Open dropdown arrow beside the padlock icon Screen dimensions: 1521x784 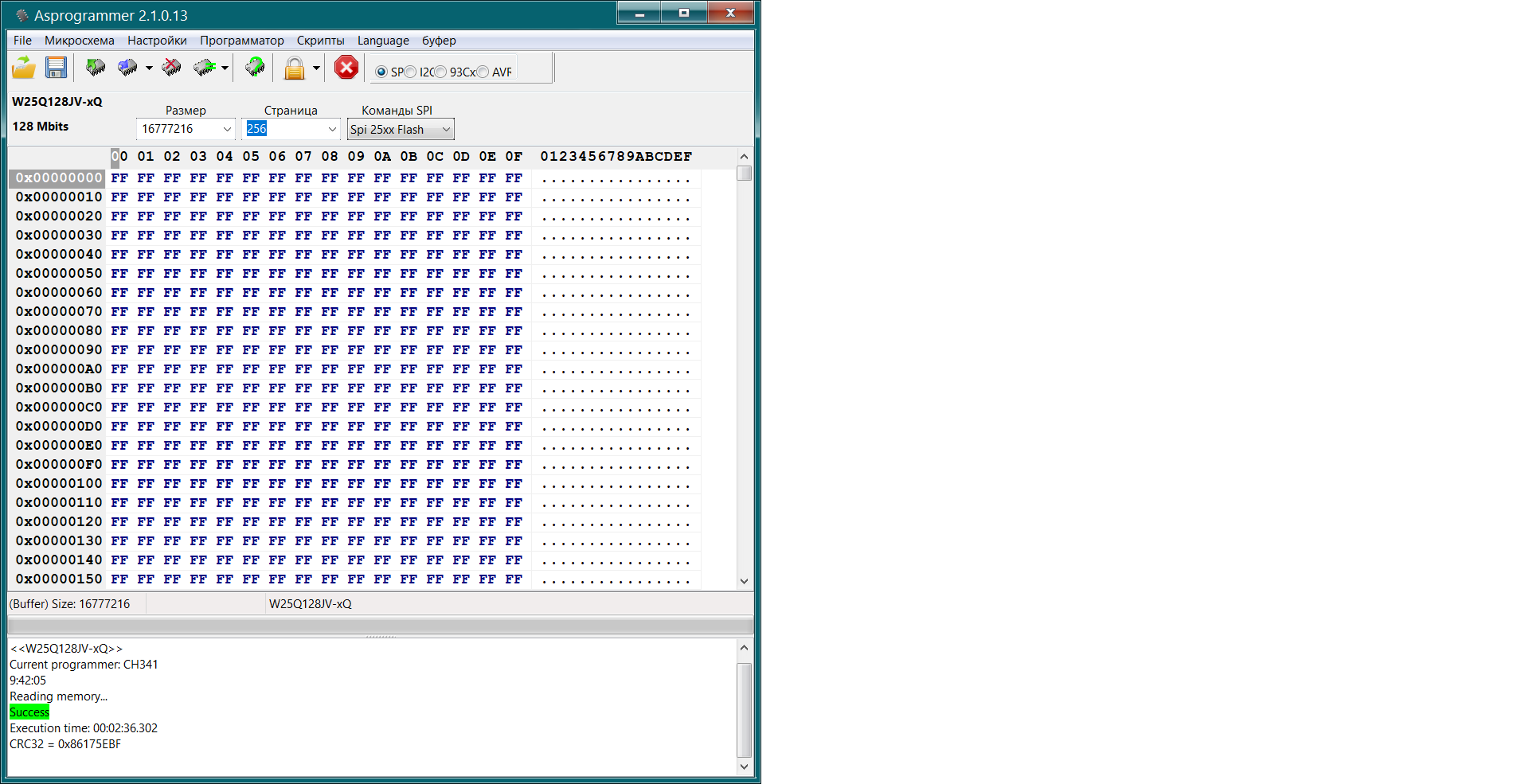(x=316, y=68)
